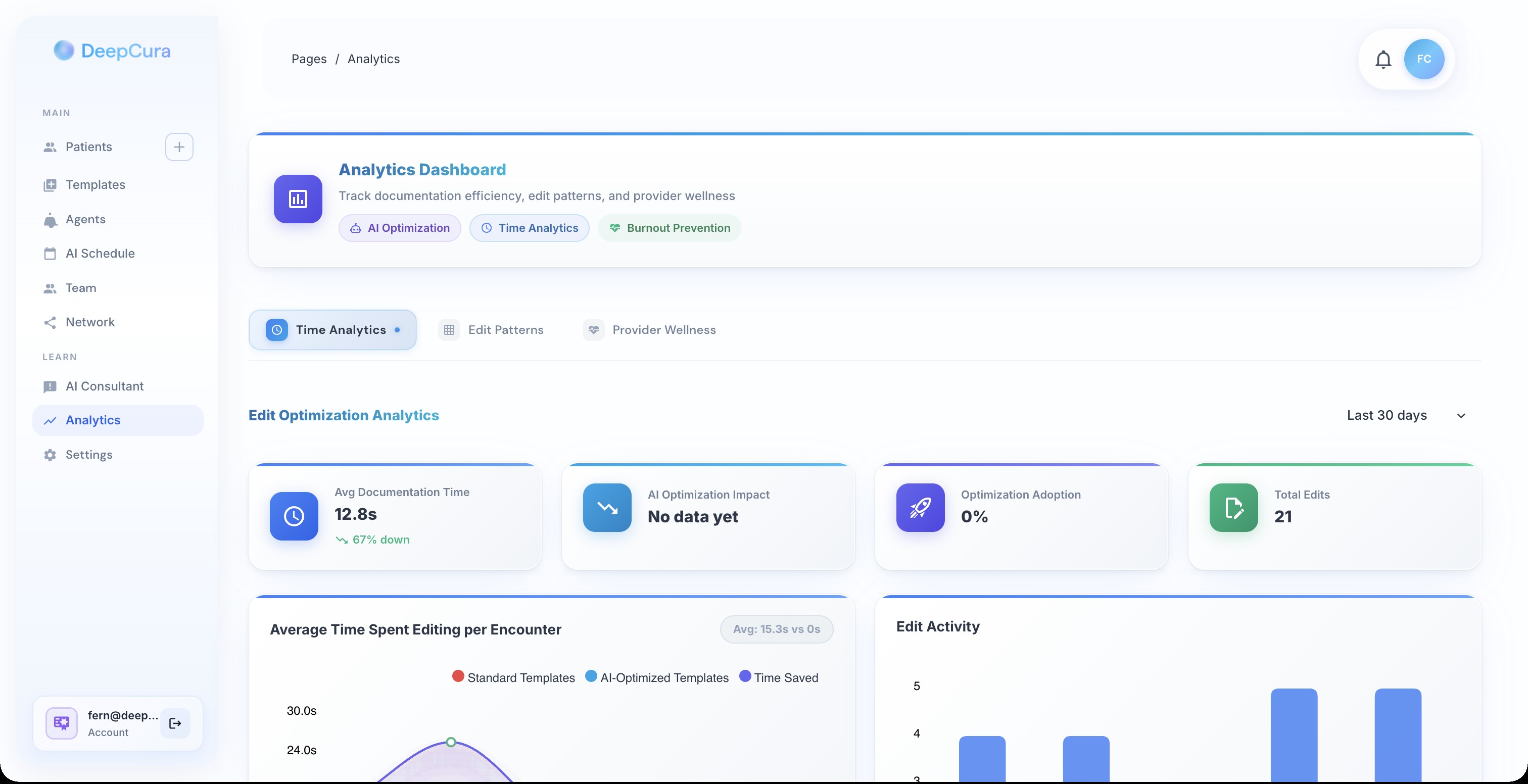The image size is (1528, 784).
Task: Click the Avg: 15.3s vs 0s badge
Action: [777, 629]
